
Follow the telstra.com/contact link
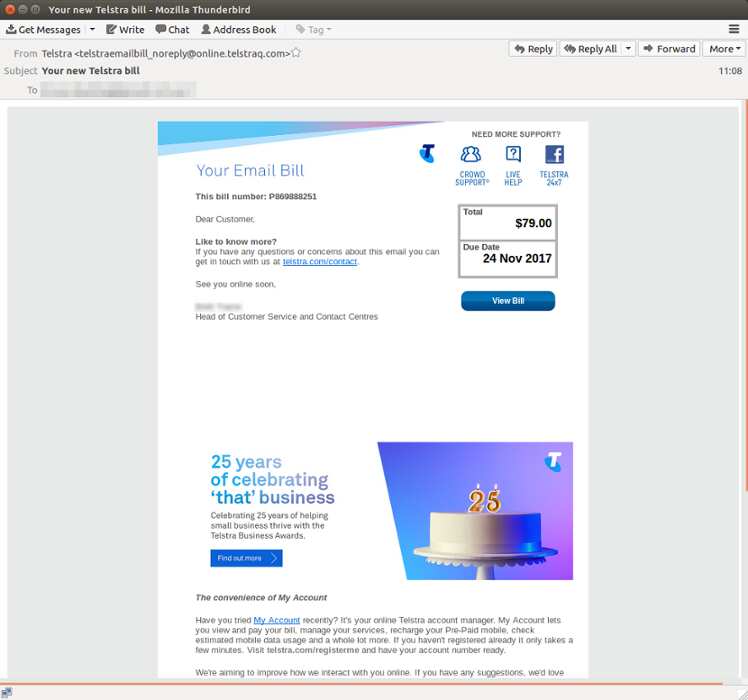pos(320,261)
